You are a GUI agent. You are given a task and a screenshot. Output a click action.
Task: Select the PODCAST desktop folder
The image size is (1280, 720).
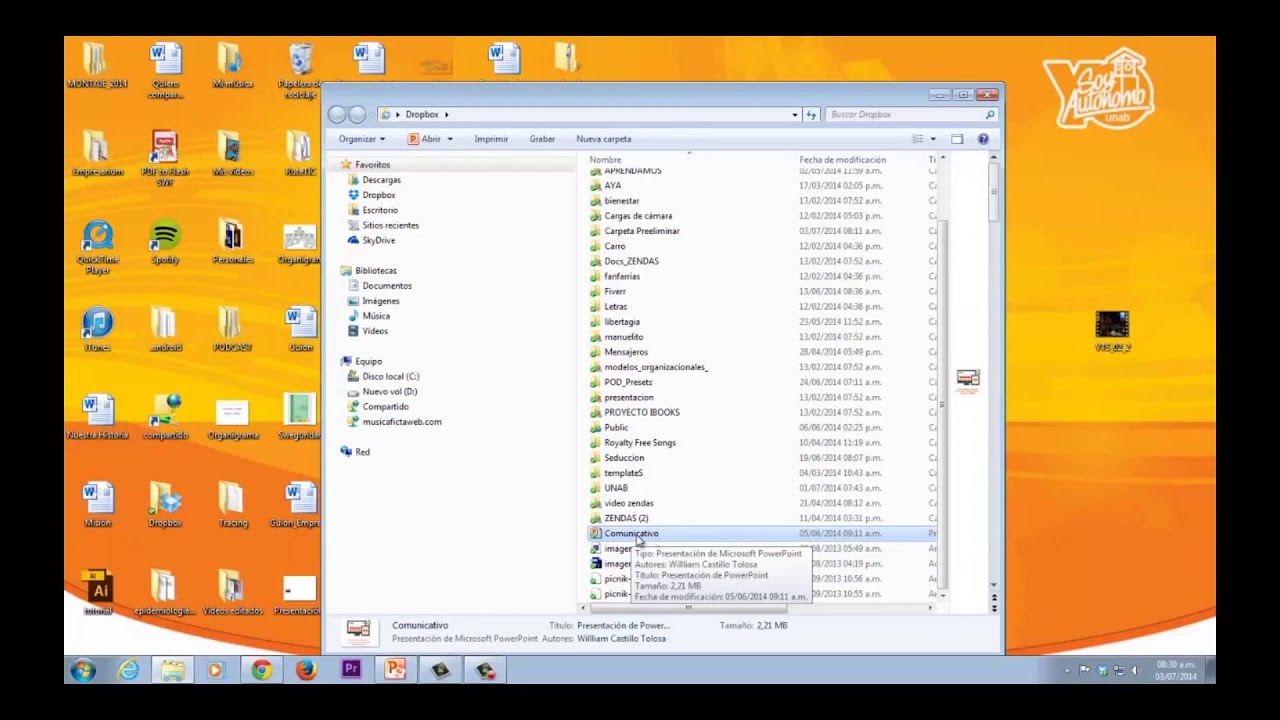pos(232,329)
